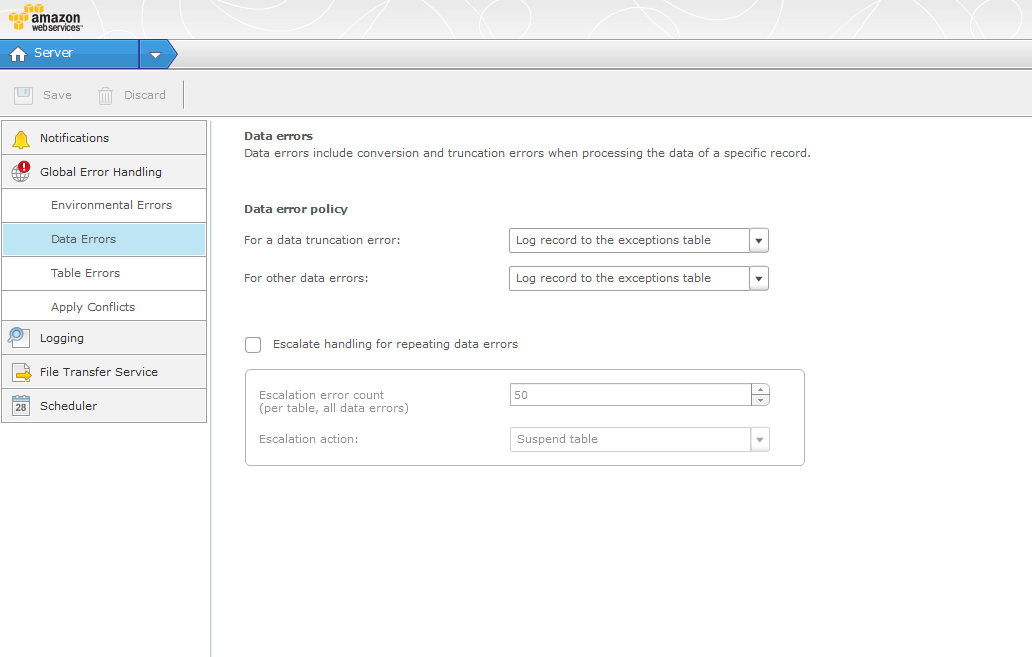Expand the Server tab dropdown arrow
The width and height of the screenshot is (1032, 657).
tap(155, 55)
